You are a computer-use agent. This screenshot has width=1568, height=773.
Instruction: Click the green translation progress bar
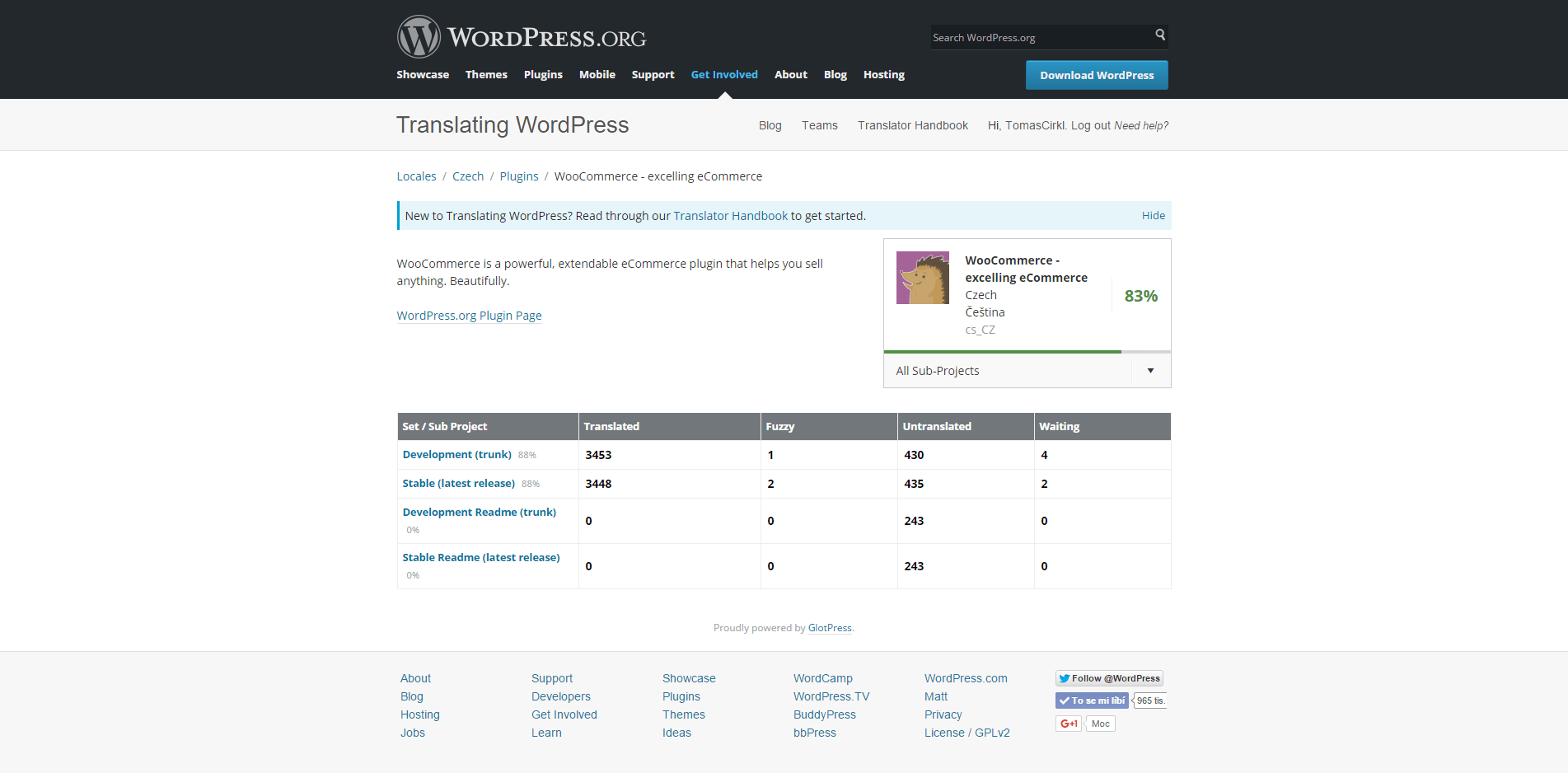1003,352
